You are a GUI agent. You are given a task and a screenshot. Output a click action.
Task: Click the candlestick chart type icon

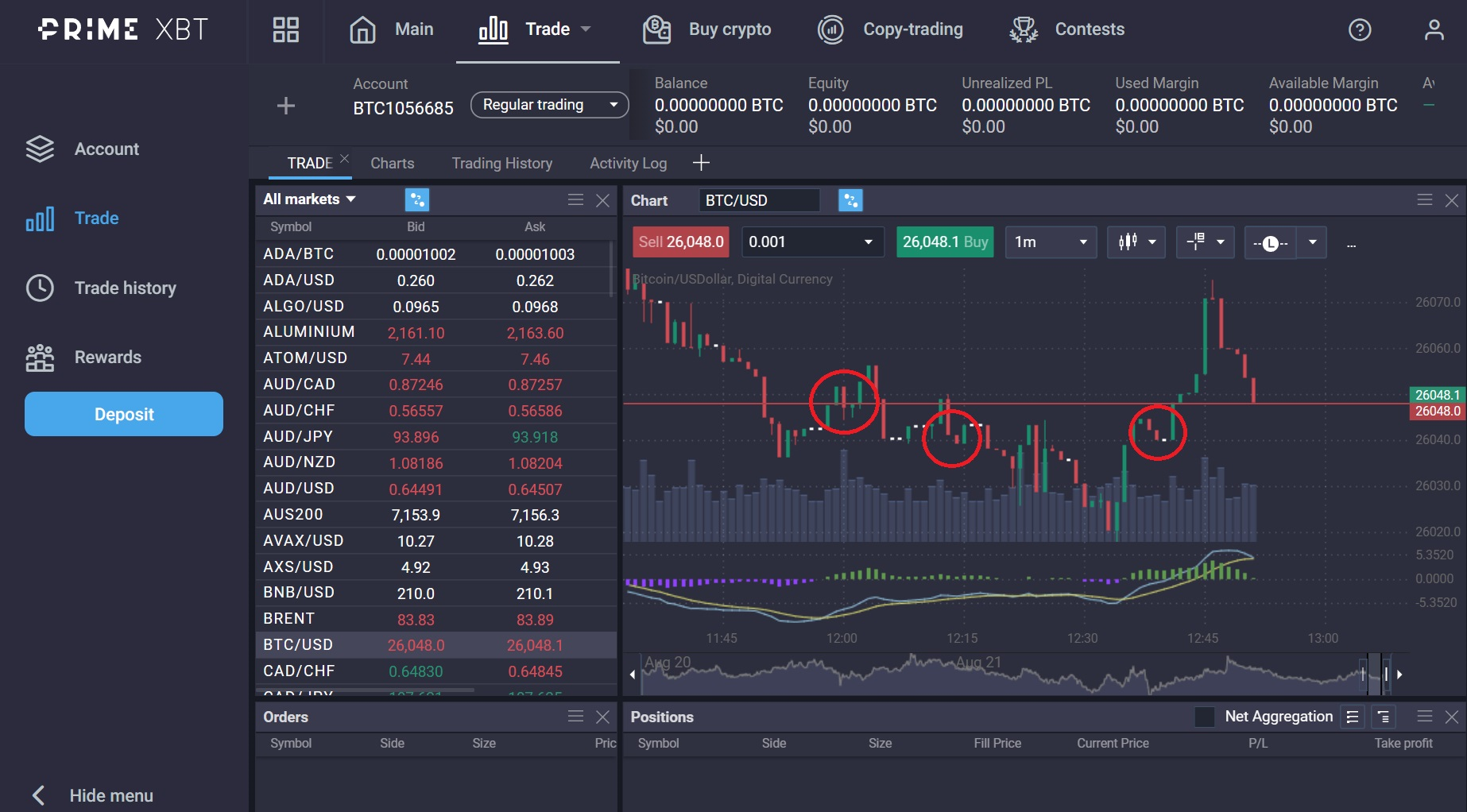pyautogui.click(x=1128, y=242)
